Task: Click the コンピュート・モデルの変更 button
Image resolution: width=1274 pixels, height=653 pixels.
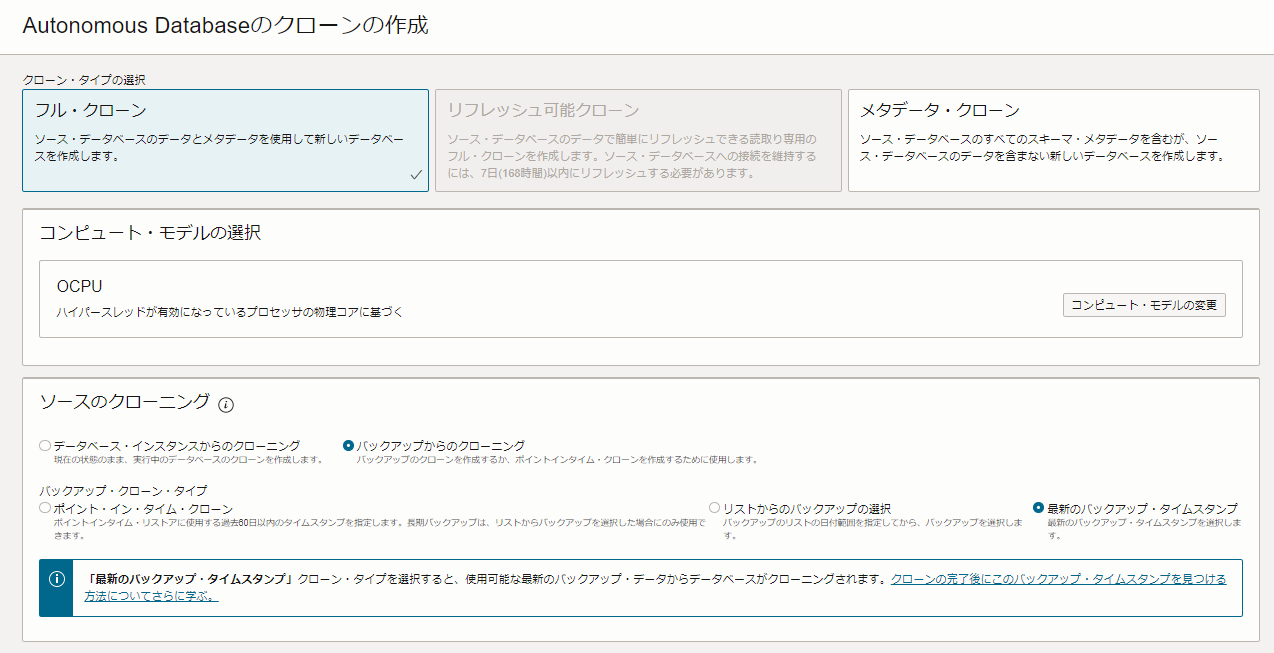Action: [1144, 306]
